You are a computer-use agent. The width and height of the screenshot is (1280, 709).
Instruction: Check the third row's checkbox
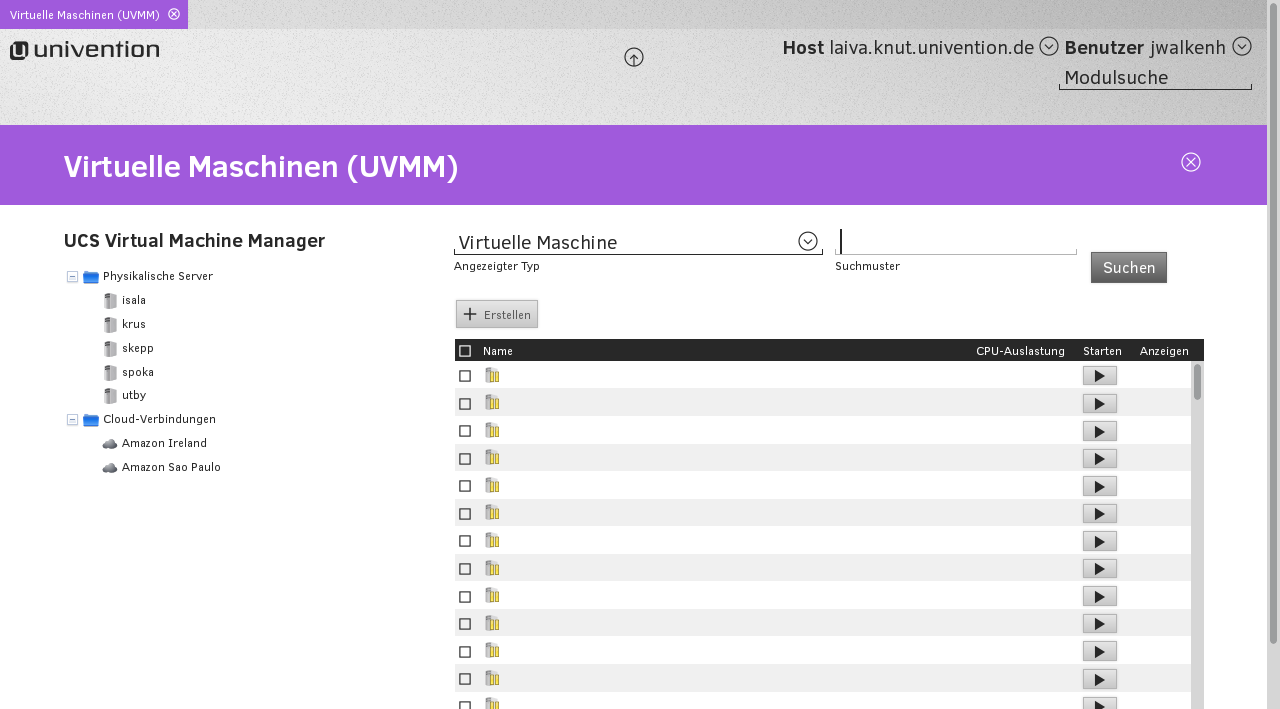[465, 431]
